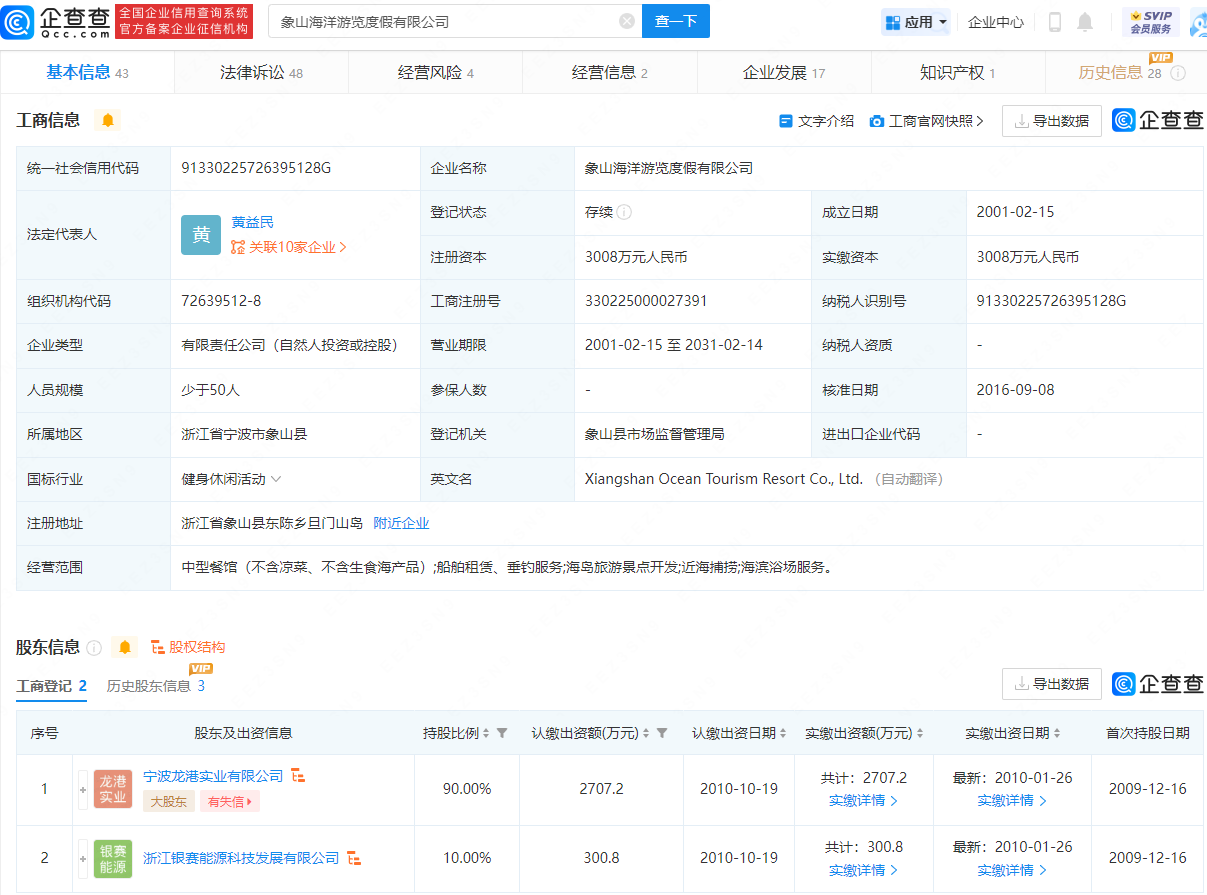This screenshot has height=895, width=1207.
Task: Open equity chart icon beside 浙江银赛能源科技发展有限公司
Action: pyautogui.click(x=354, y=858)
